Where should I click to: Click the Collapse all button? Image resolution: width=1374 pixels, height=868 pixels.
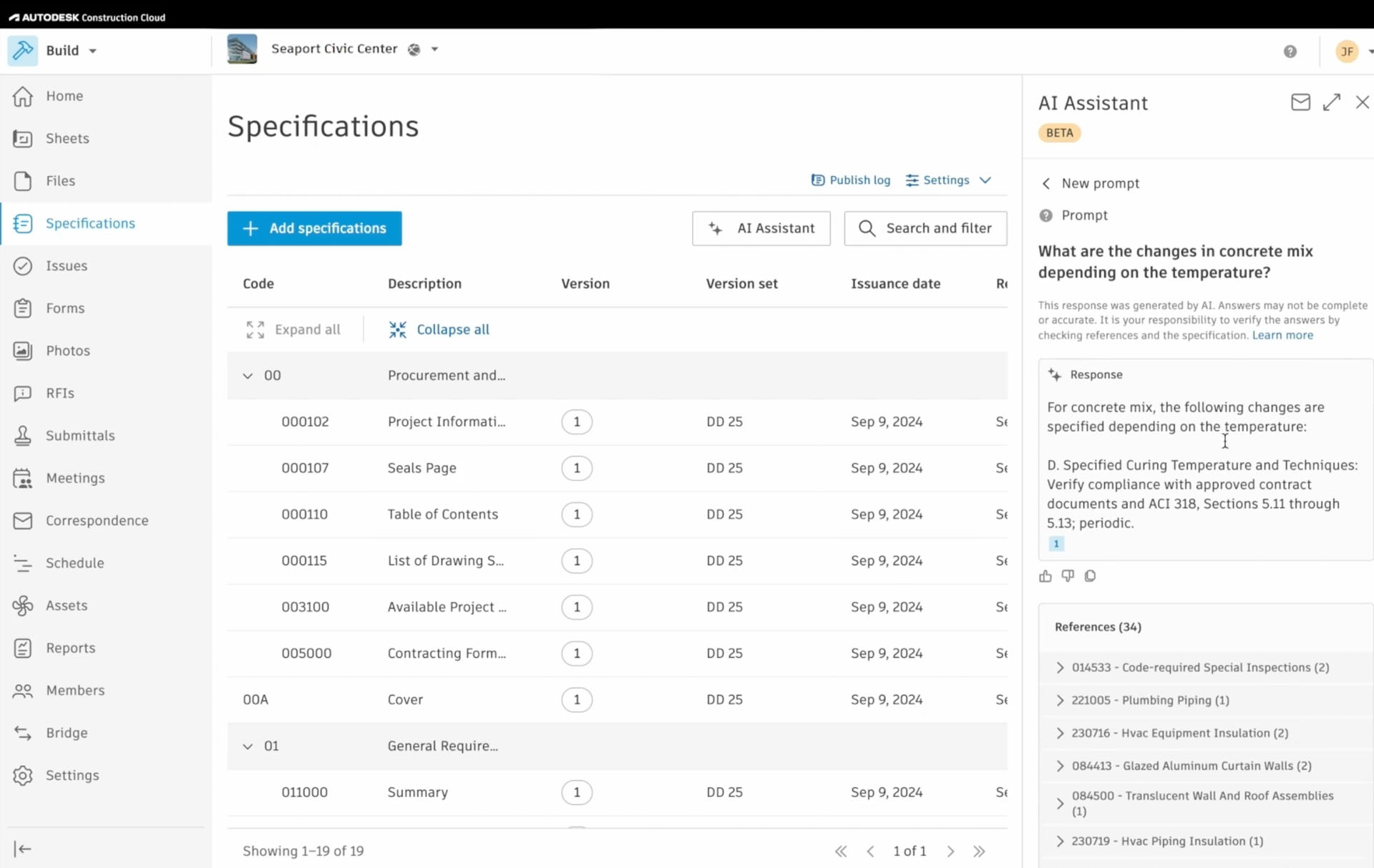(x=439, y=330)
